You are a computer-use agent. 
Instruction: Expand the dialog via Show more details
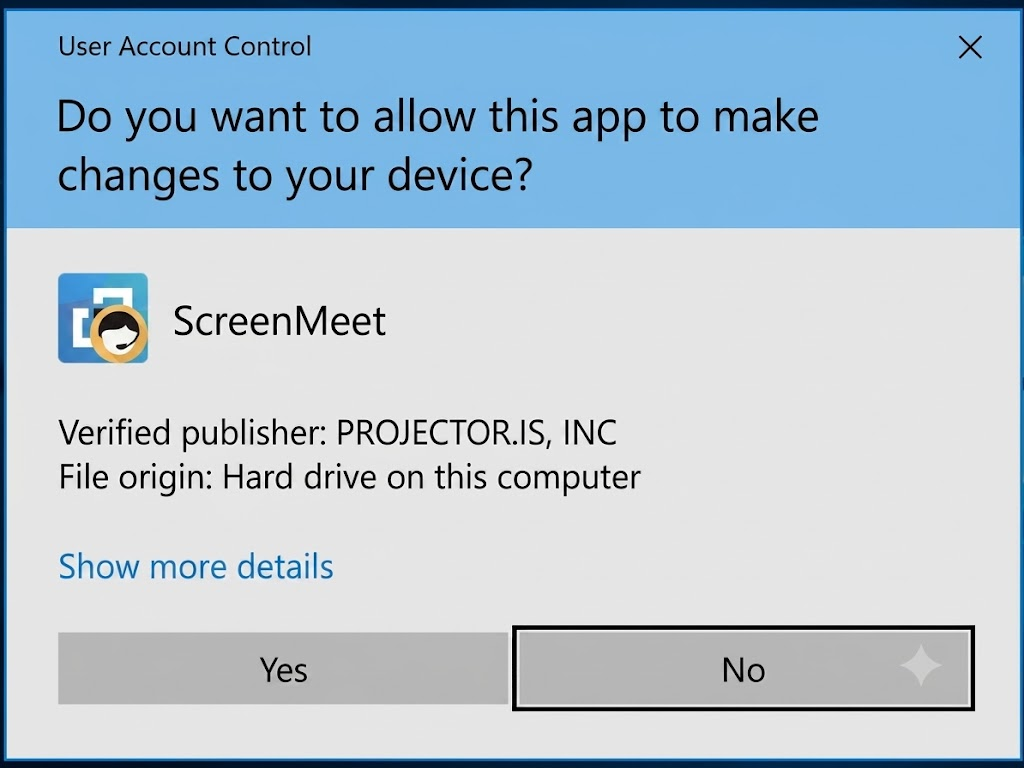coord(196,566)
